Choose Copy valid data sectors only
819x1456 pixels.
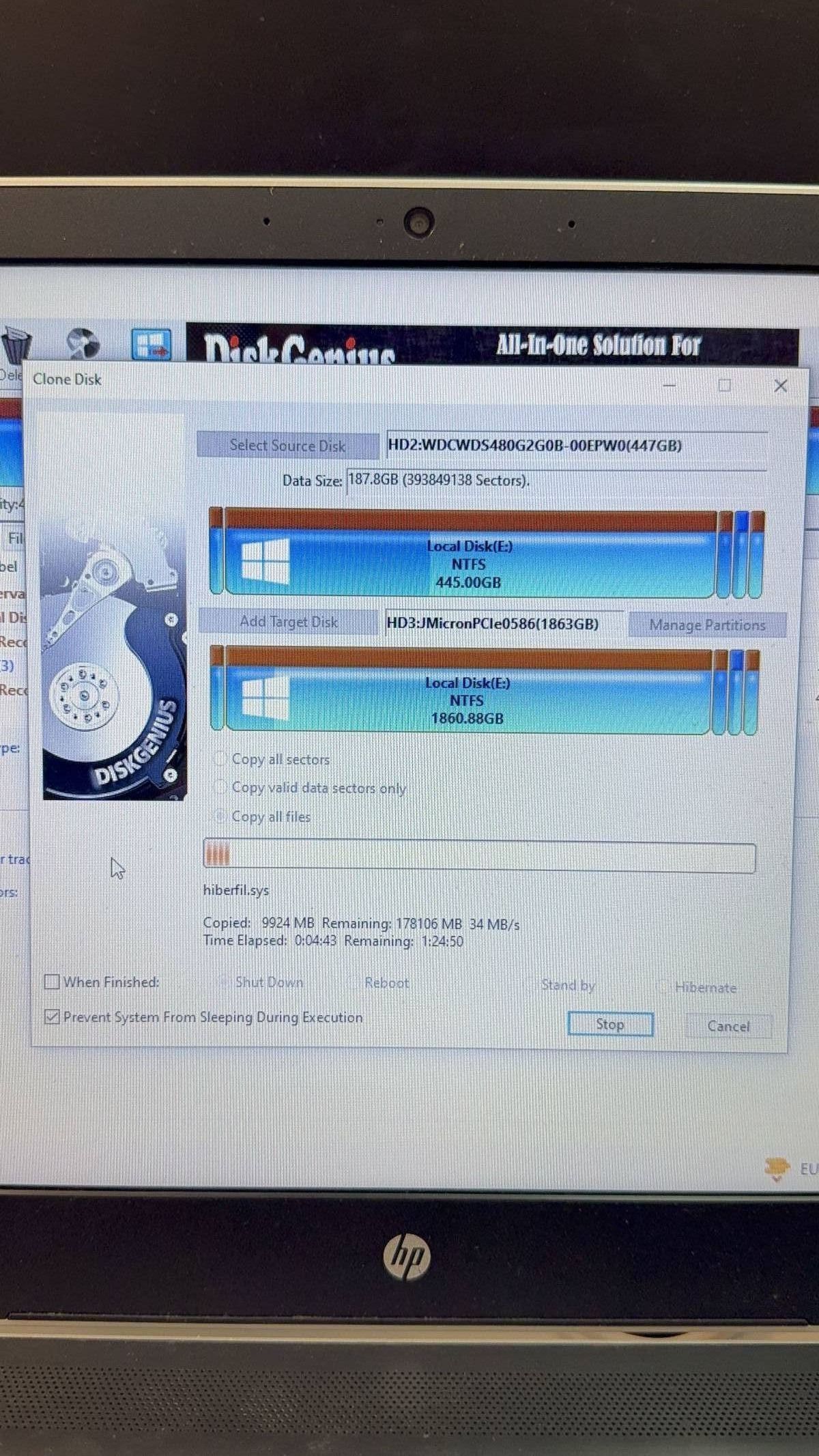click(x=311, y=788)
